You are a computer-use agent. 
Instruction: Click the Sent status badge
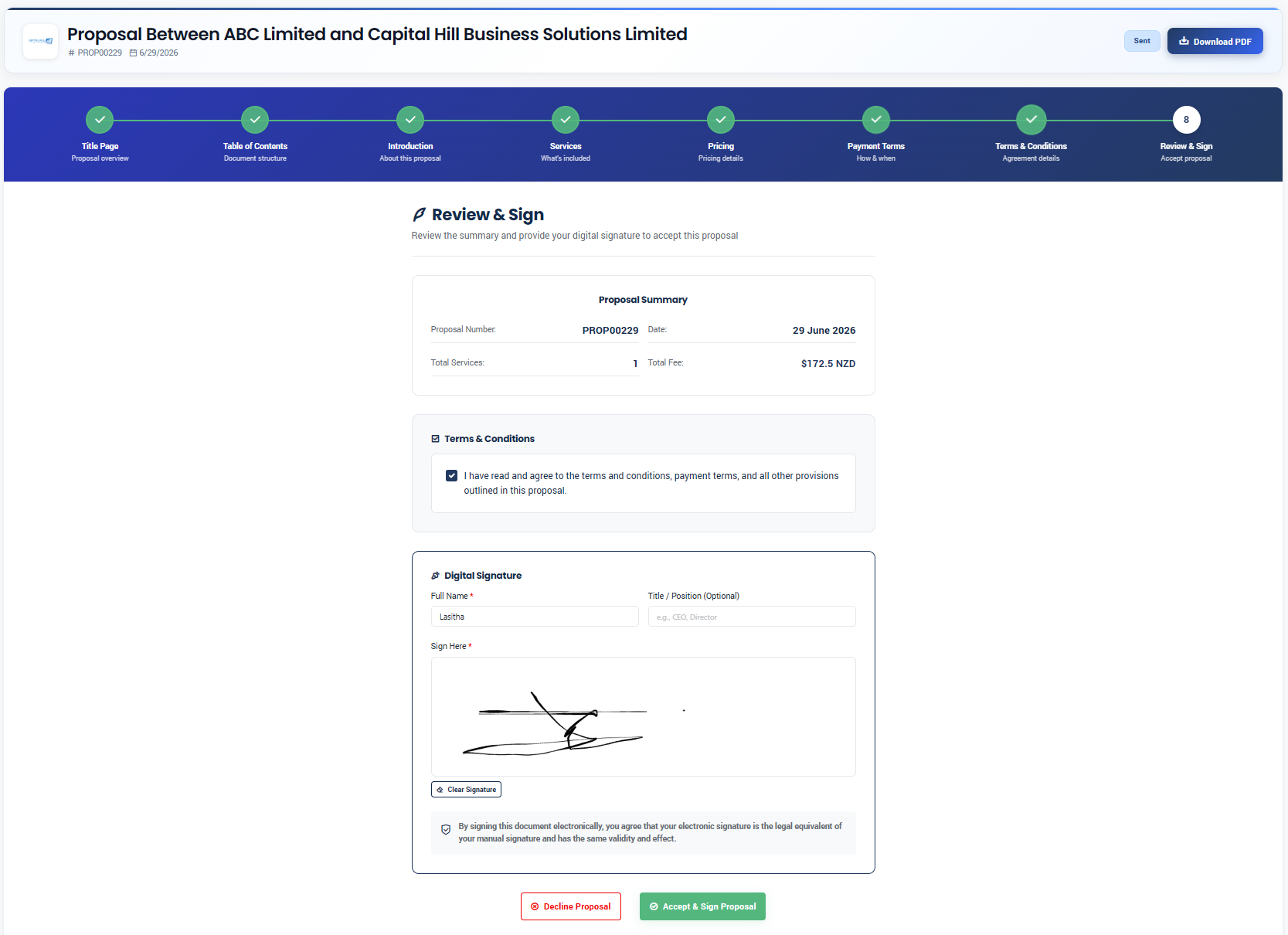click(x=1142, y=41)
